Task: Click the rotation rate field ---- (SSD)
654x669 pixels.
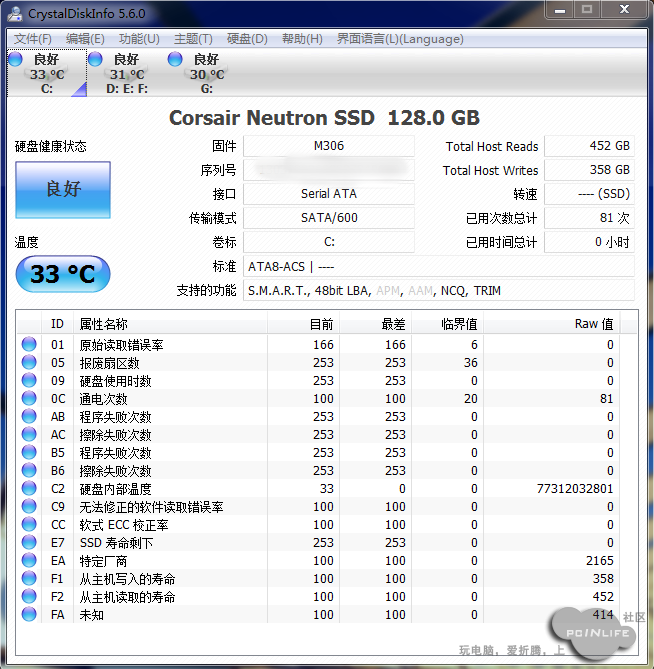Action: pos(589,194)
